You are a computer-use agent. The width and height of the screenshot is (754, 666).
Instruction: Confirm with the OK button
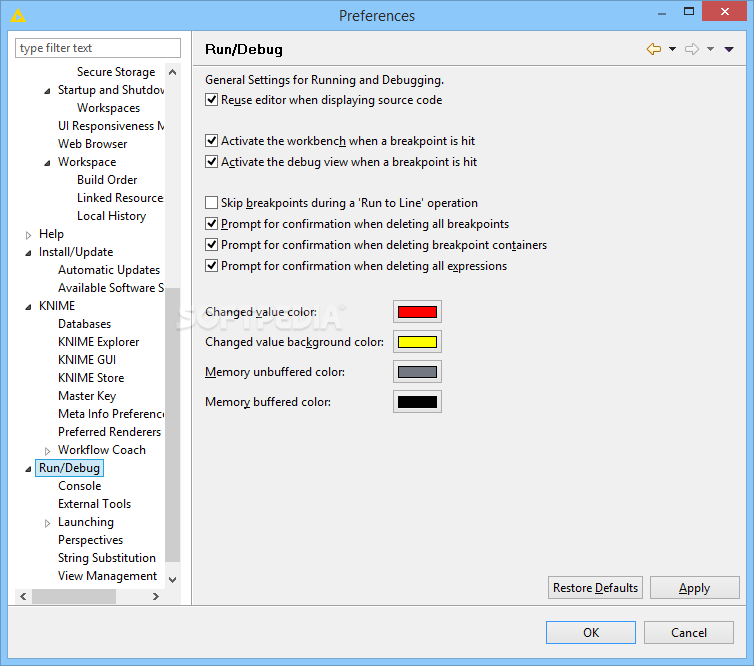591,632
